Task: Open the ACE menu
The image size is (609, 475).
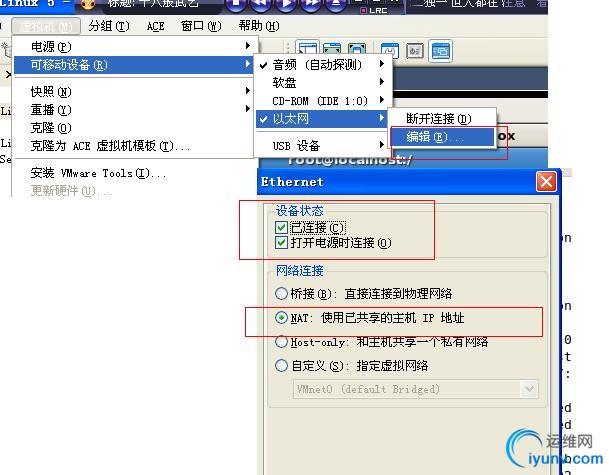Action: 156,26
